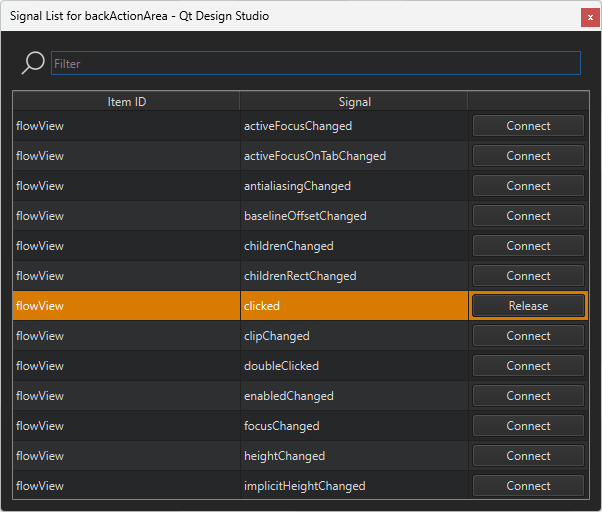The width and height of the screenshot is (602, 512).
Task: Click the Signal column header
Action: coord(354,101)
